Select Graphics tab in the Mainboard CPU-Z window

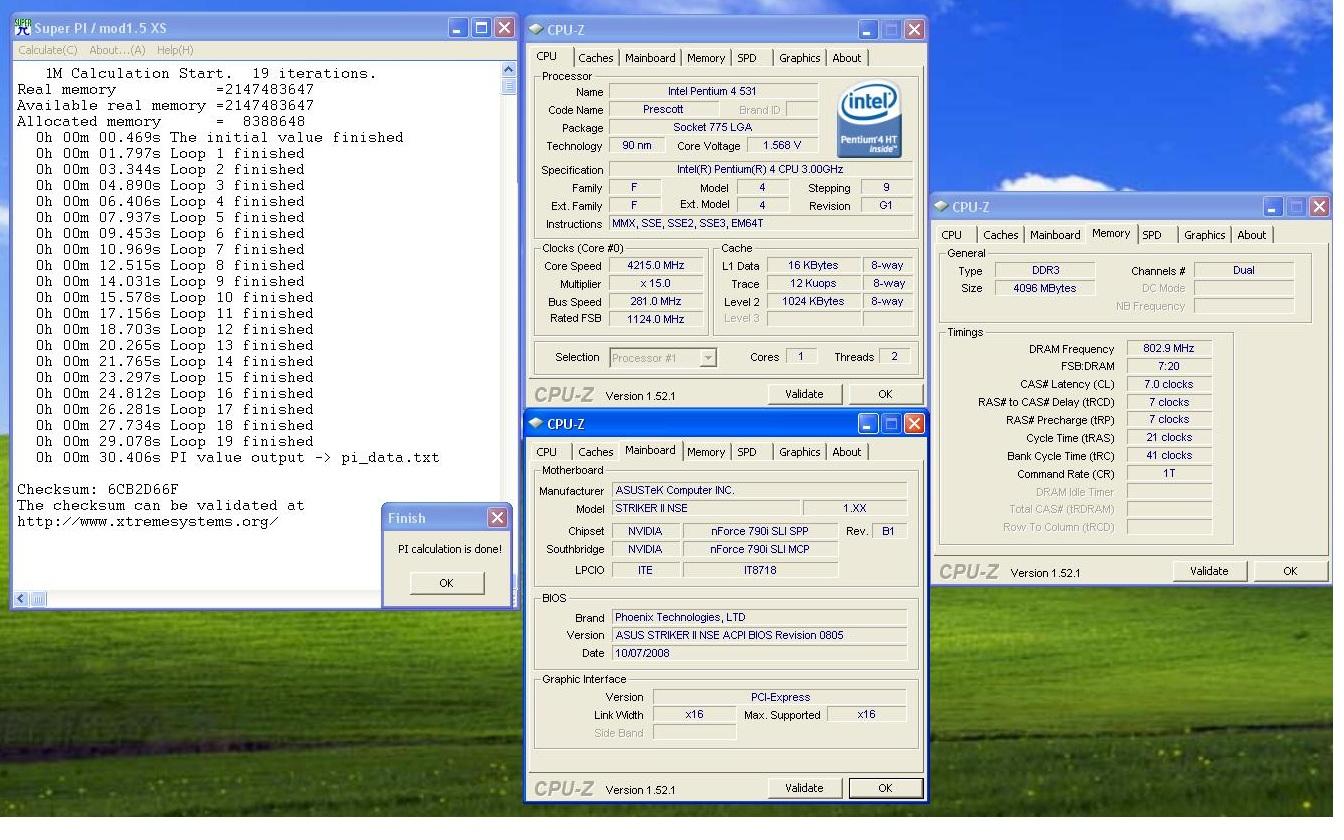click(800, 452)
